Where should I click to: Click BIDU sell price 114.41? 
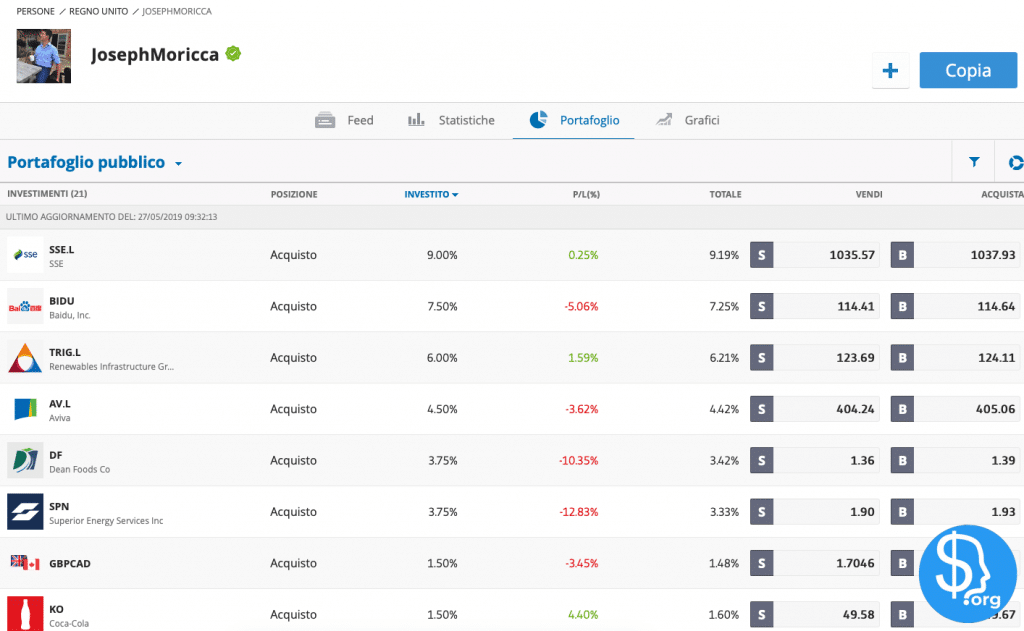(856, 306)
